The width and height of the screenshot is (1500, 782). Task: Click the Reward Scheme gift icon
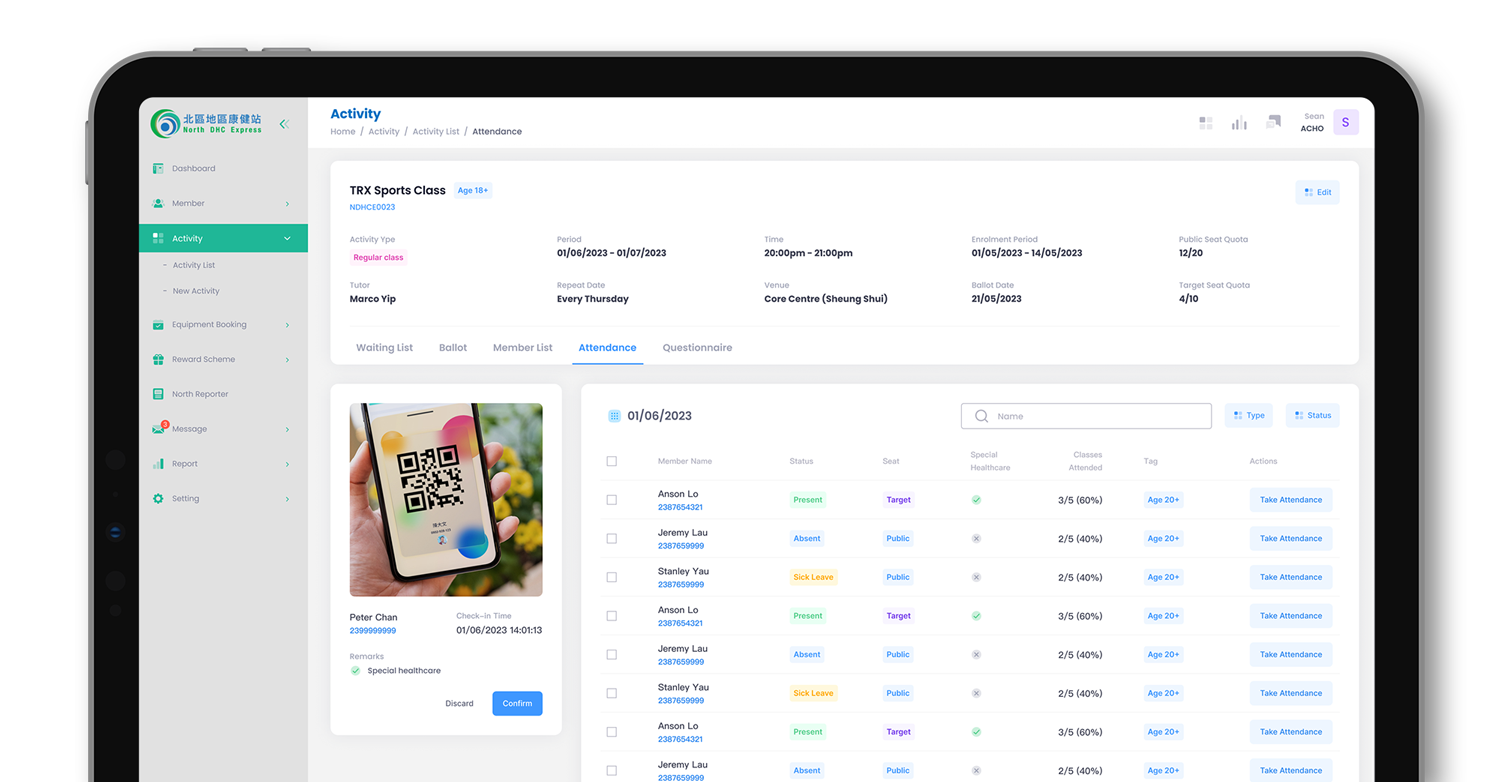click(x=158, y=359)
